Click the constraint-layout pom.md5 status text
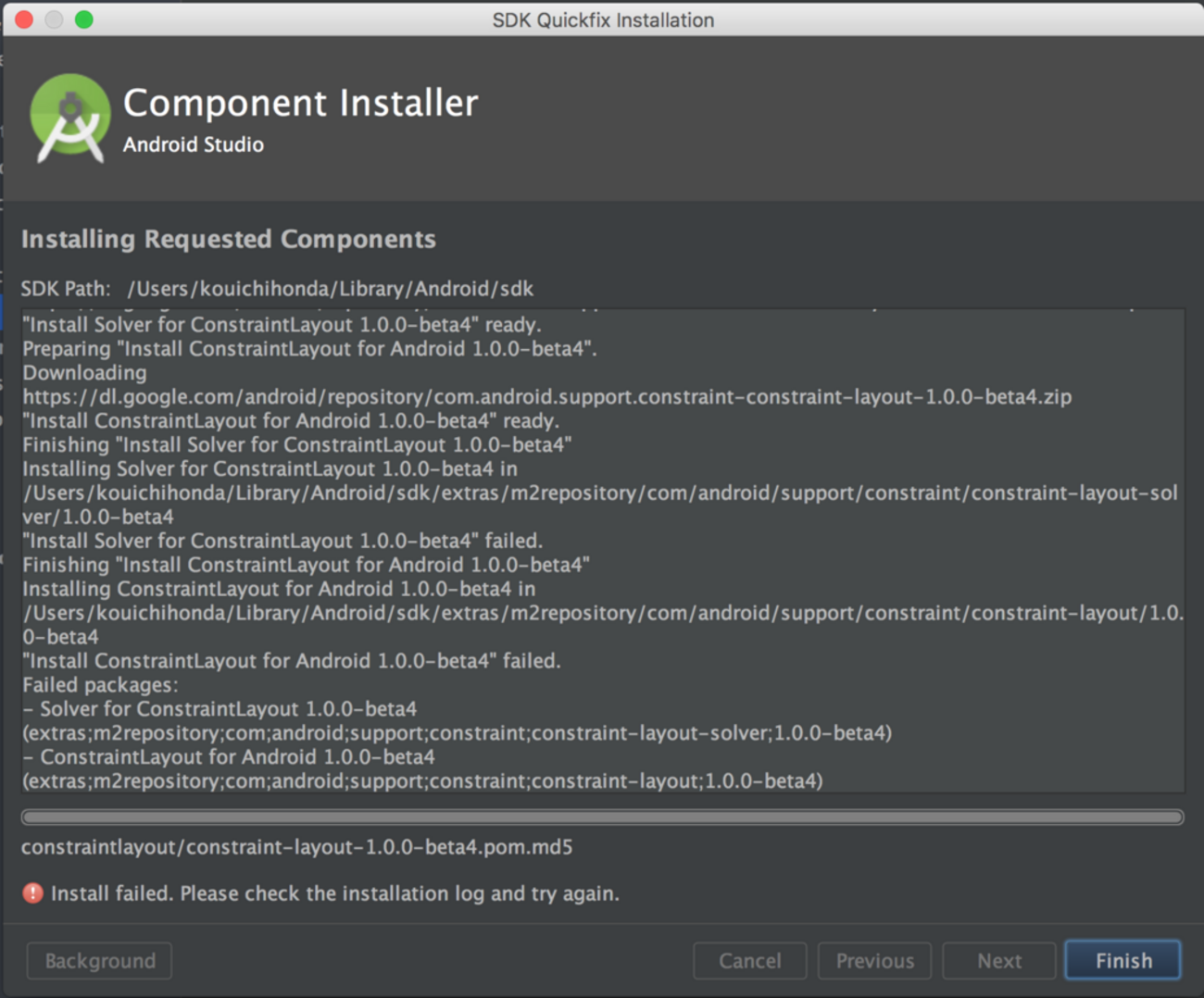This screenshot has height=998, width=1204. [x=297, y=847]
